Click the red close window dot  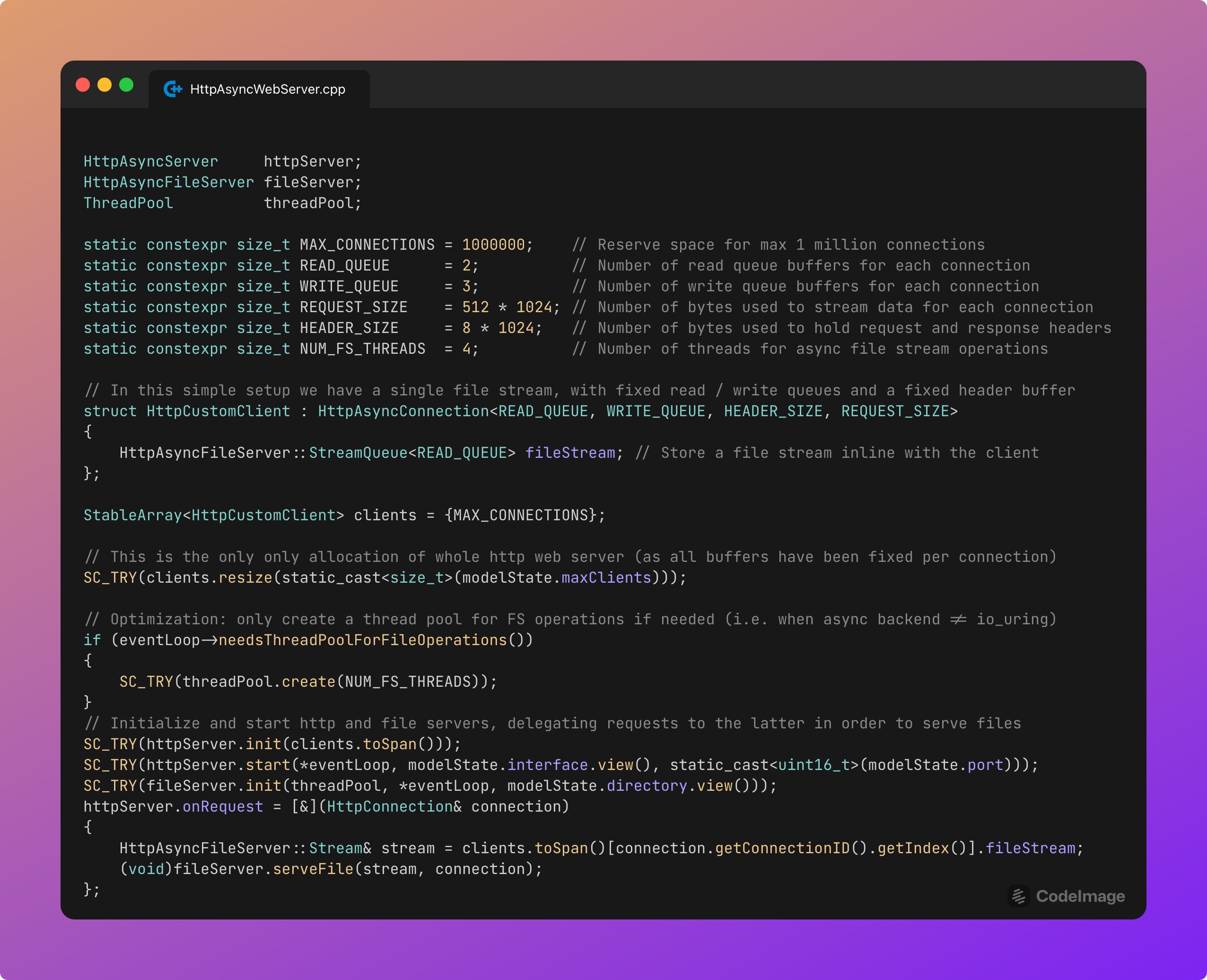click(83, 85)
